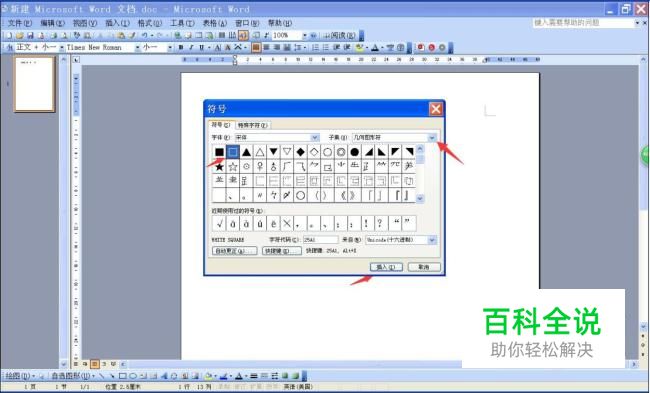Click the New blank document icon

(x=9, y=36)
